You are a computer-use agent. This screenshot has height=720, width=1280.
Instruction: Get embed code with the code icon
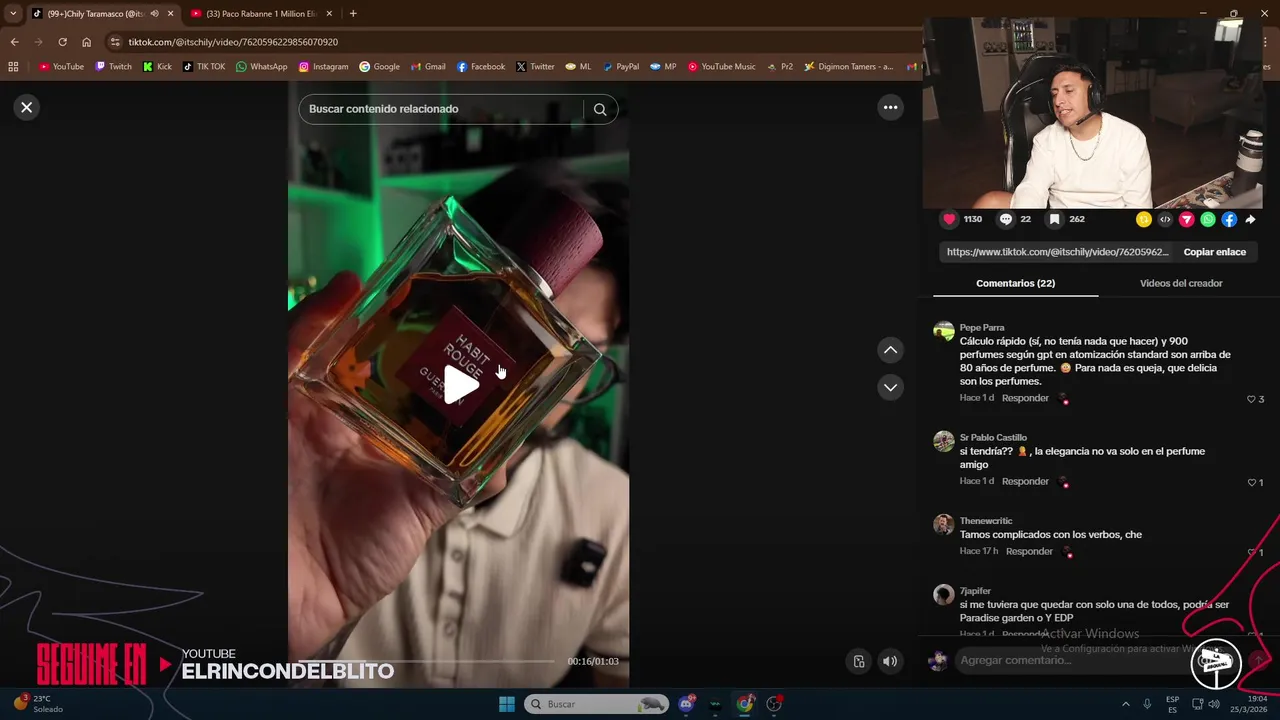[1165, 219]
